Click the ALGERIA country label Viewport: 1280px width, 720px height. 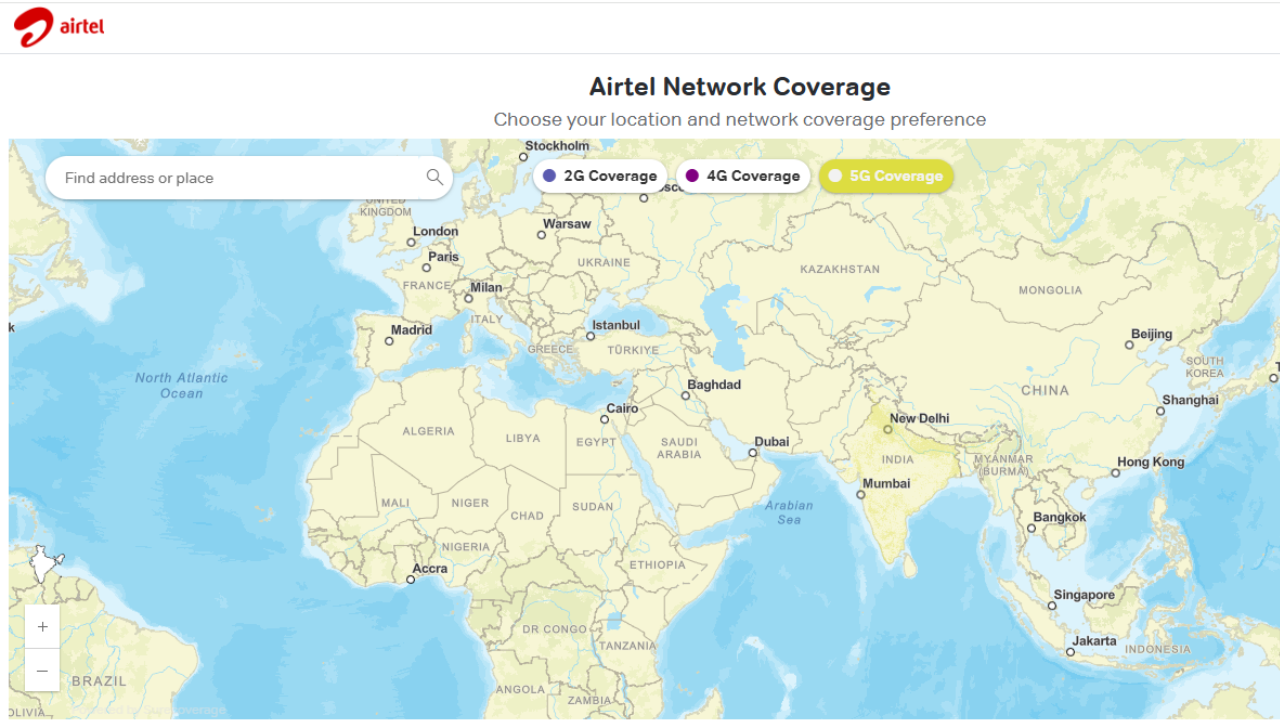point(428,431)
